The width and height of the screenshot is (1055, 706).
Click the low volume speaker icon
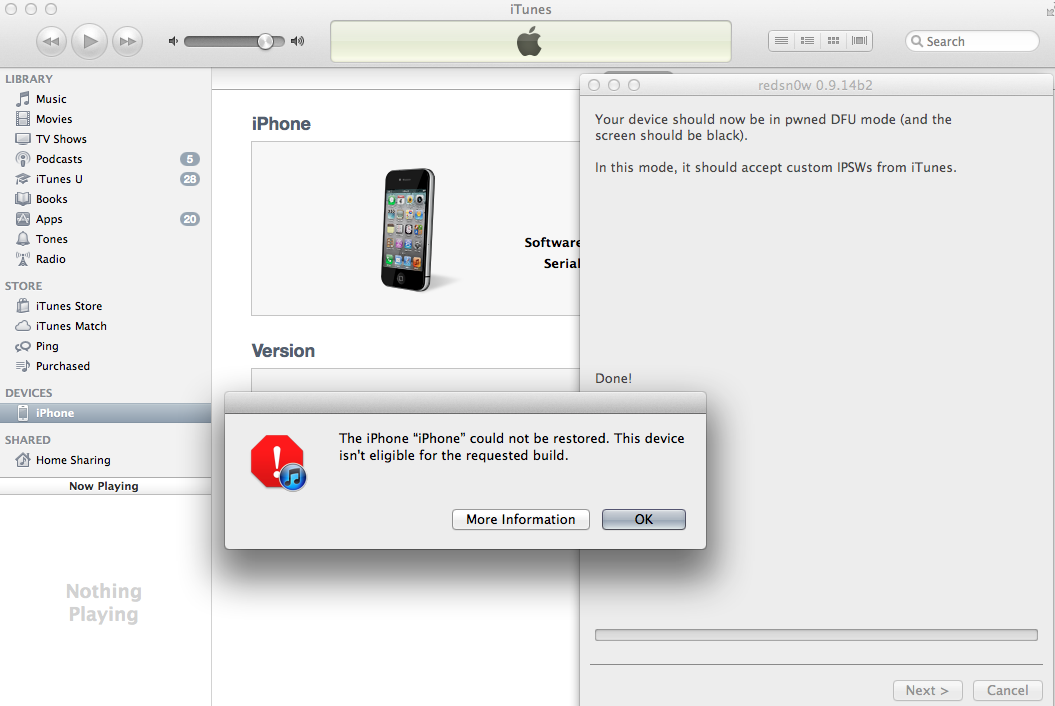point(173,41)
